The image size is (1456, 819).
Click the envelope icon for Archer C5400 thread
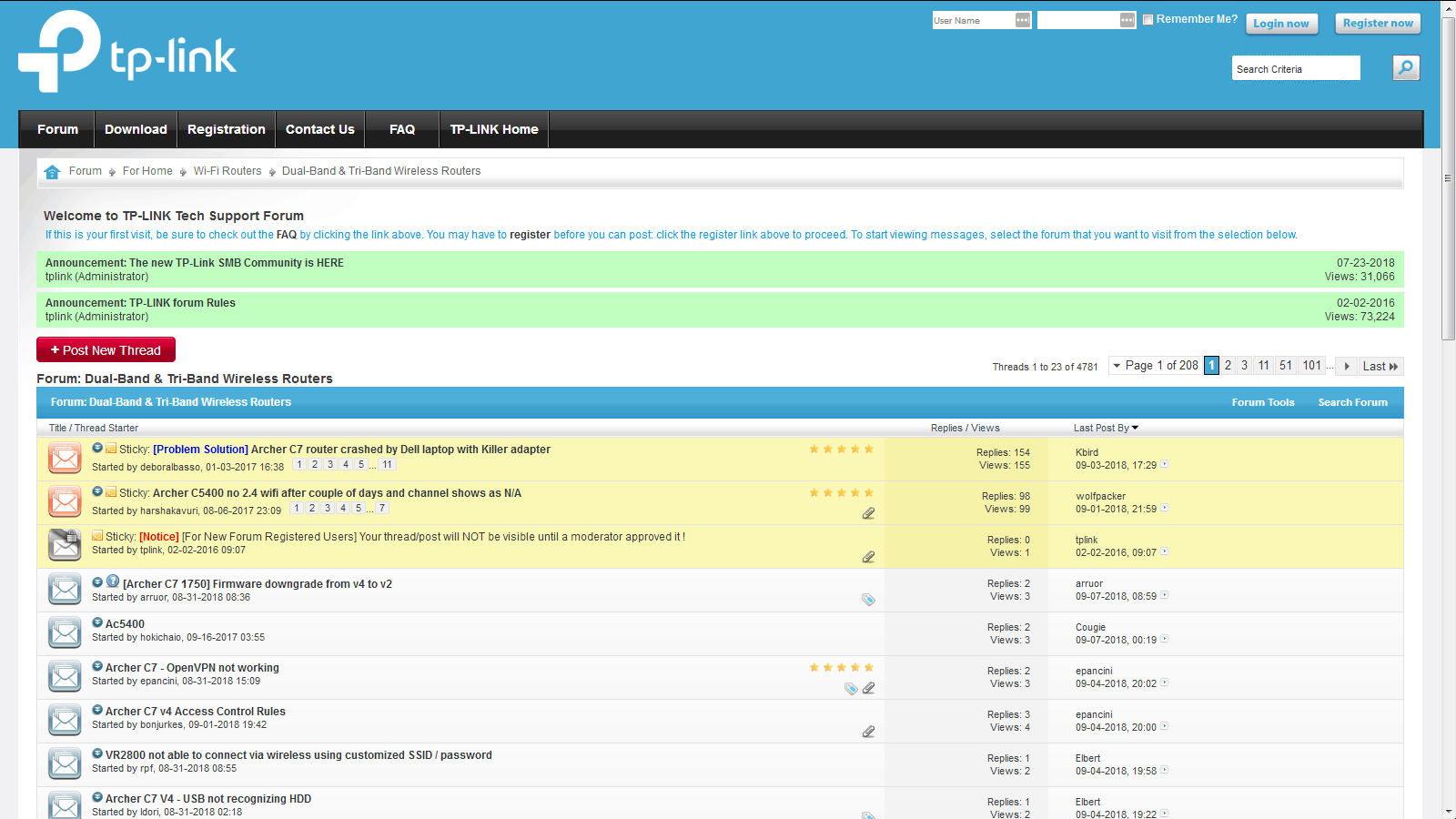(65, 501)
